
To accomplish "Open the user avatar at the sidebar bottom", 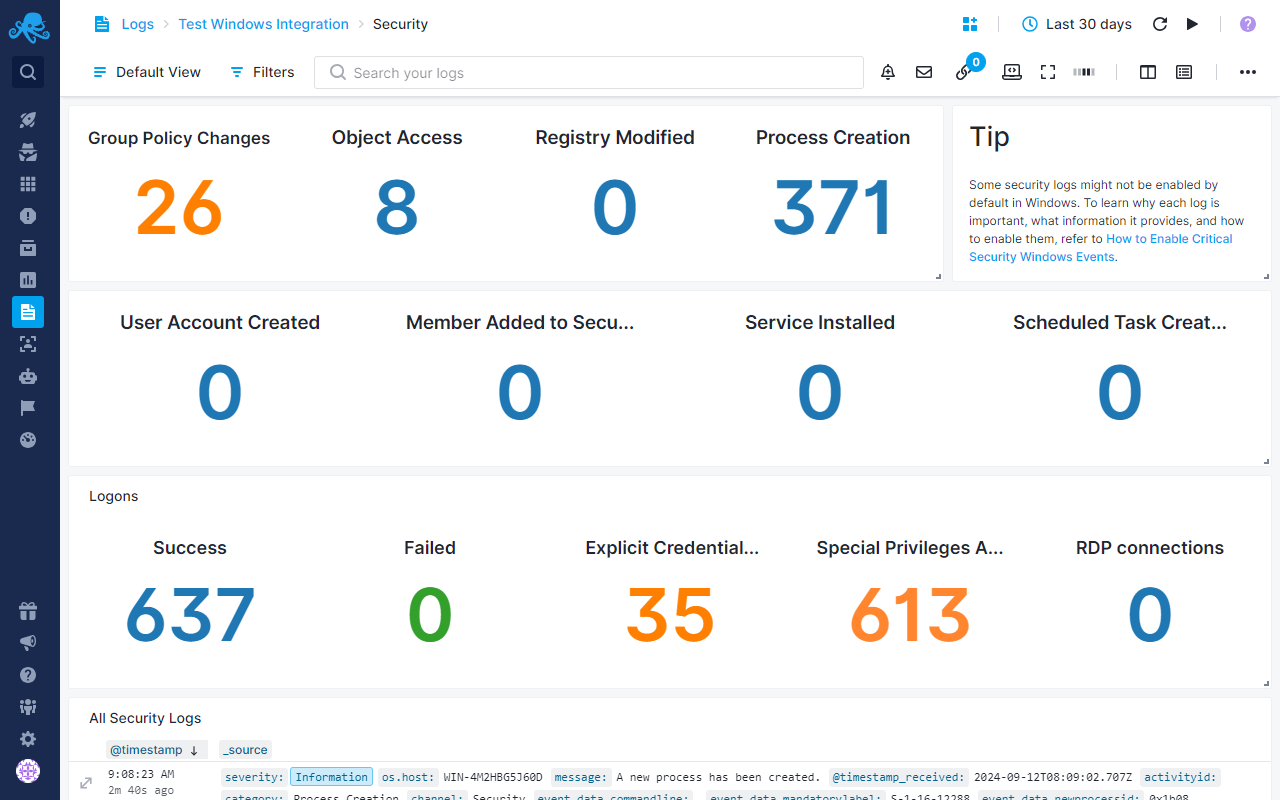I will click(x=28, y=771).
